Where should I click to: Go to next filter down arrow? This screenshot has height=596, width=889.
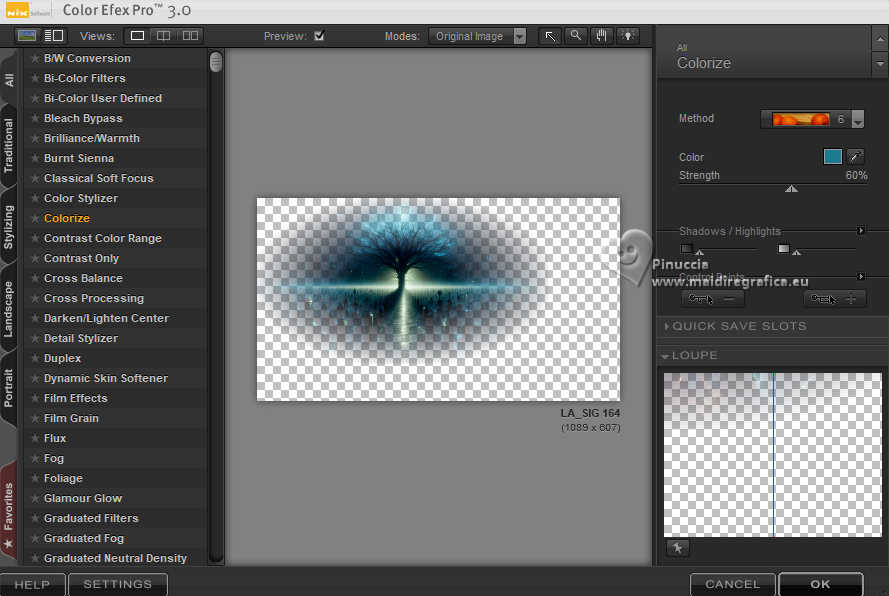pyautogui.click(x=880, y=65)
